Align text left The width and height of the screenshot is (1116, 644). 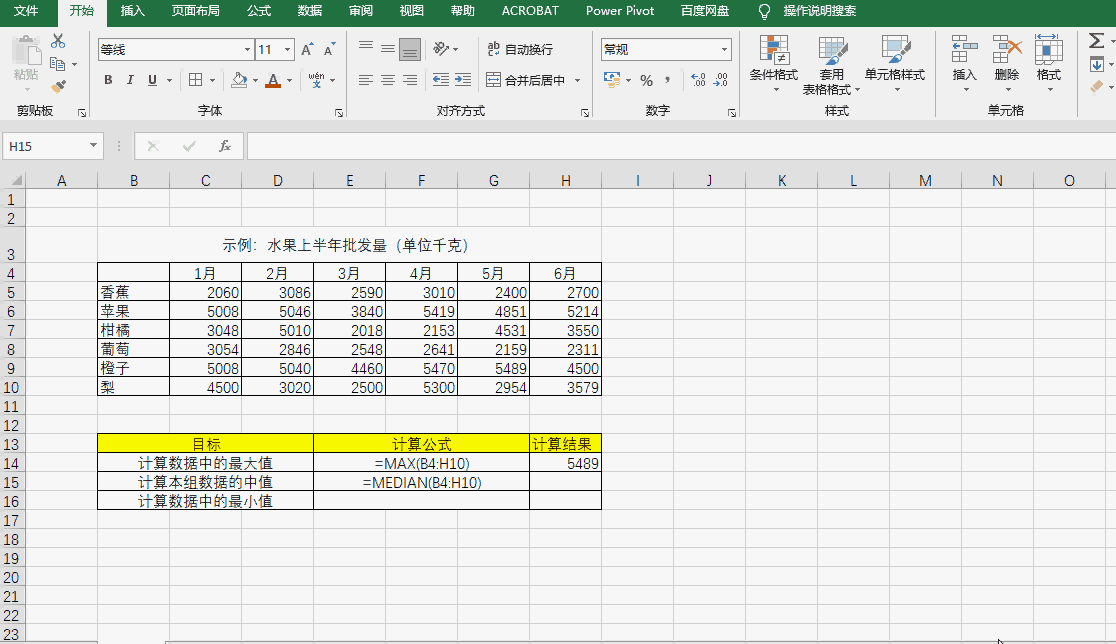[366, 80]
